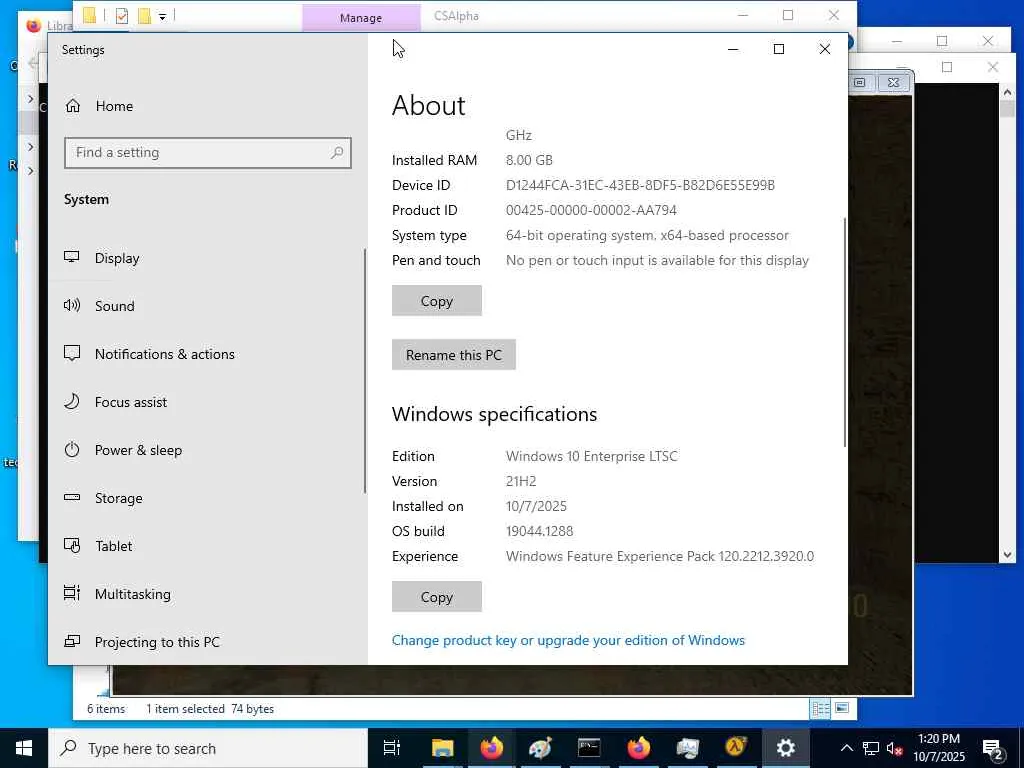Click scroll-down arrow in the background black window
This screenshot has height=768, width=1024.
click(1007, 555)
